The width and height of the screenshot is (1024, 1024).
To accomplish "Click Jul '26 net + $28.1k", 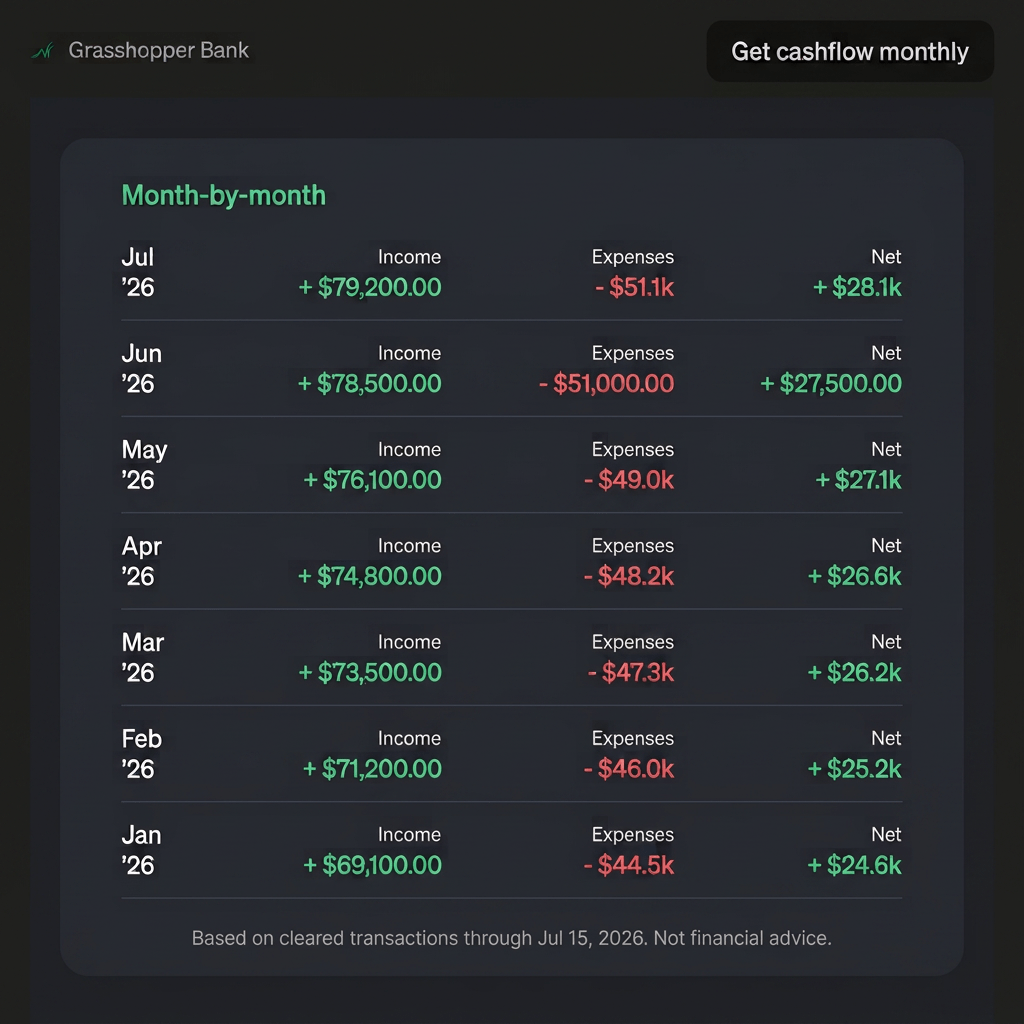I will (x=857, y=287).
